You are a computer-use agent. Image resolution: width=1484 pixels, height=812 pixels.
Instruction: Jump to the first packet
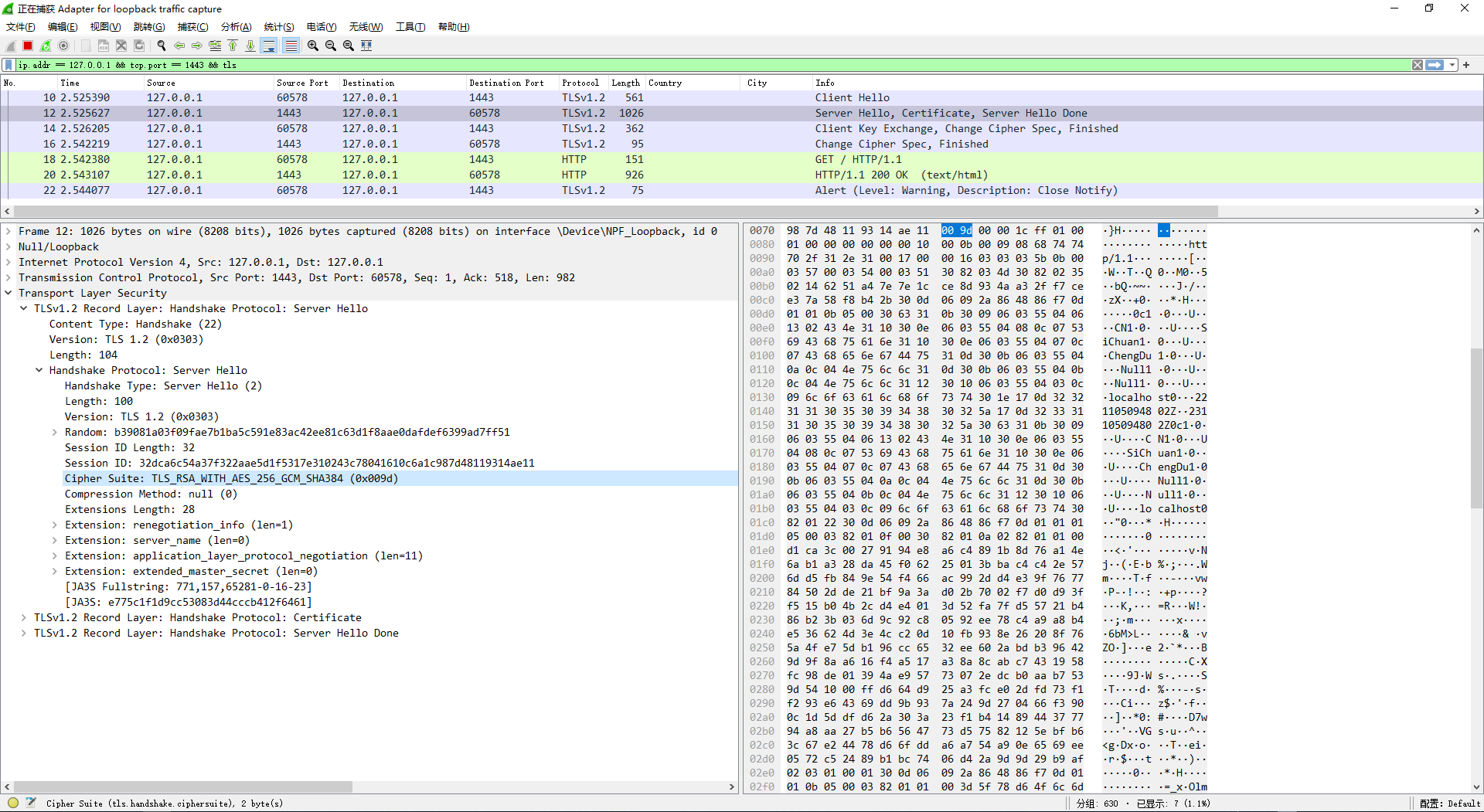(x=233, y=46)
